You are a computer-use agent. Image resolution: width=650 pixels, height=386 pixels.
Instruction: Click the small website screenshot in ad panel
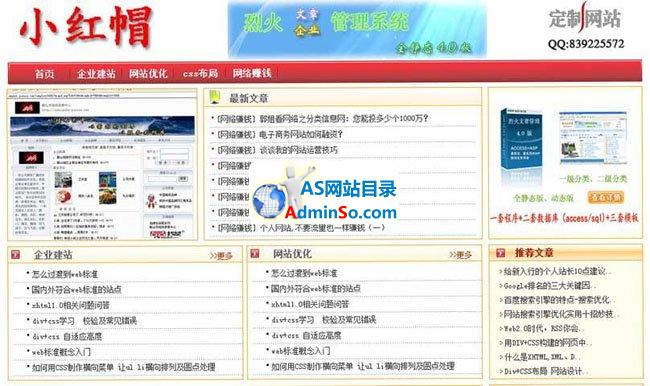coord(593,138)
